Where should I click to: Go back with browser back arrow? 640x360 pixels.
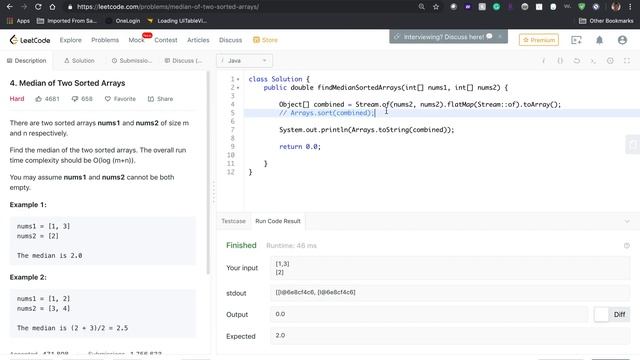point(10,7)
